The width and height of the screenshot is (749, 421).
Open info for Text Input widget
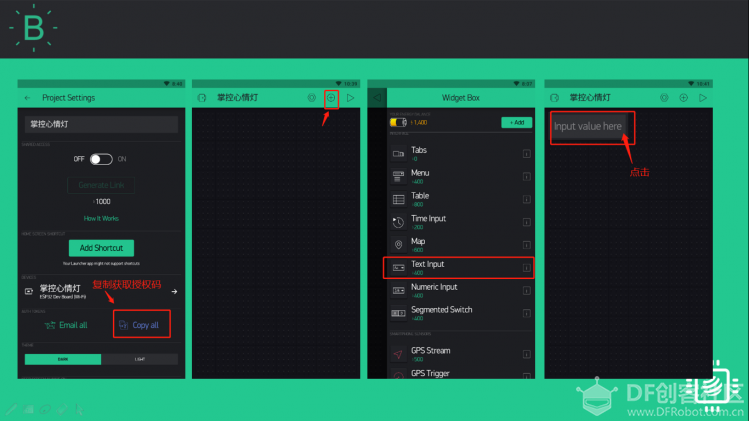tap(526, 268)
